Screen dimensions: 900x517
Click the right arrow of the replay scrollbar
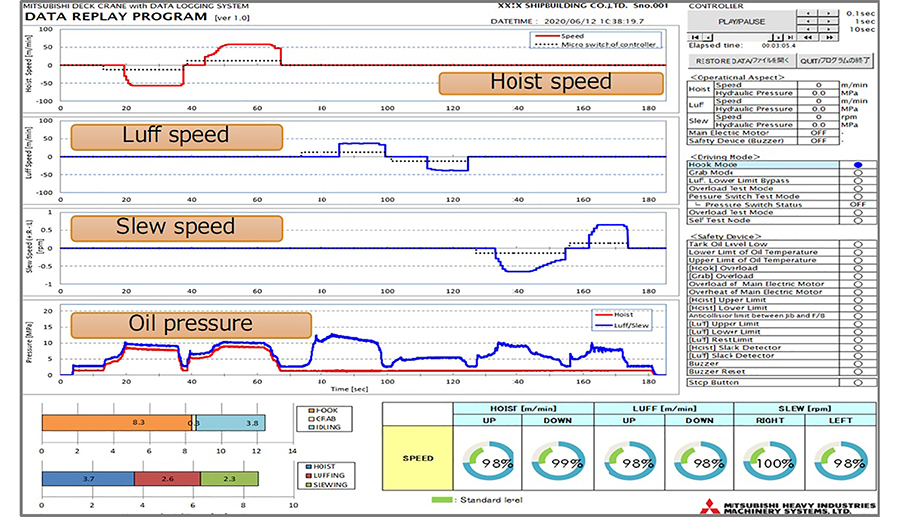[778, 37]
